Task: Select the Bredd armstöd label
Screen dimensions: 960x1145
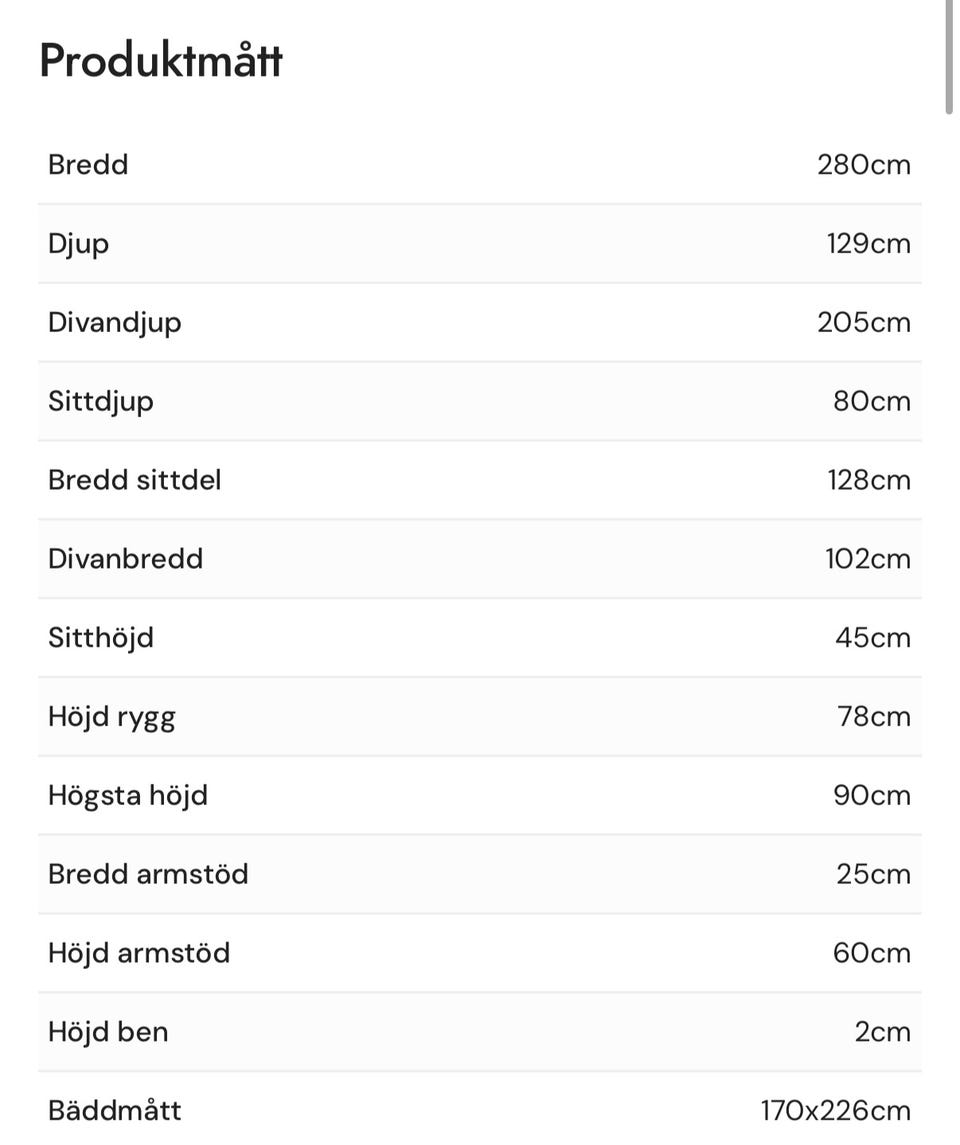Action: point(148,874)
